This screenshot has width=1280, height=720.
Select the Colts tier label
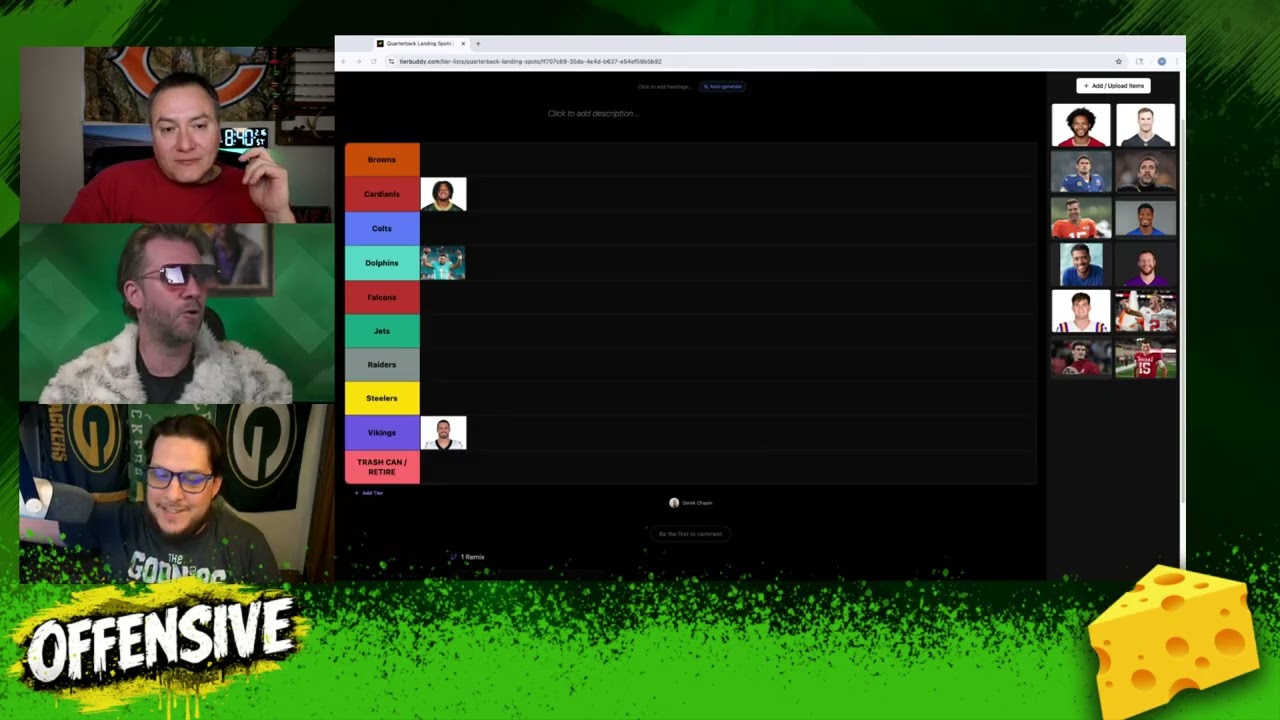tap(382, 228)
